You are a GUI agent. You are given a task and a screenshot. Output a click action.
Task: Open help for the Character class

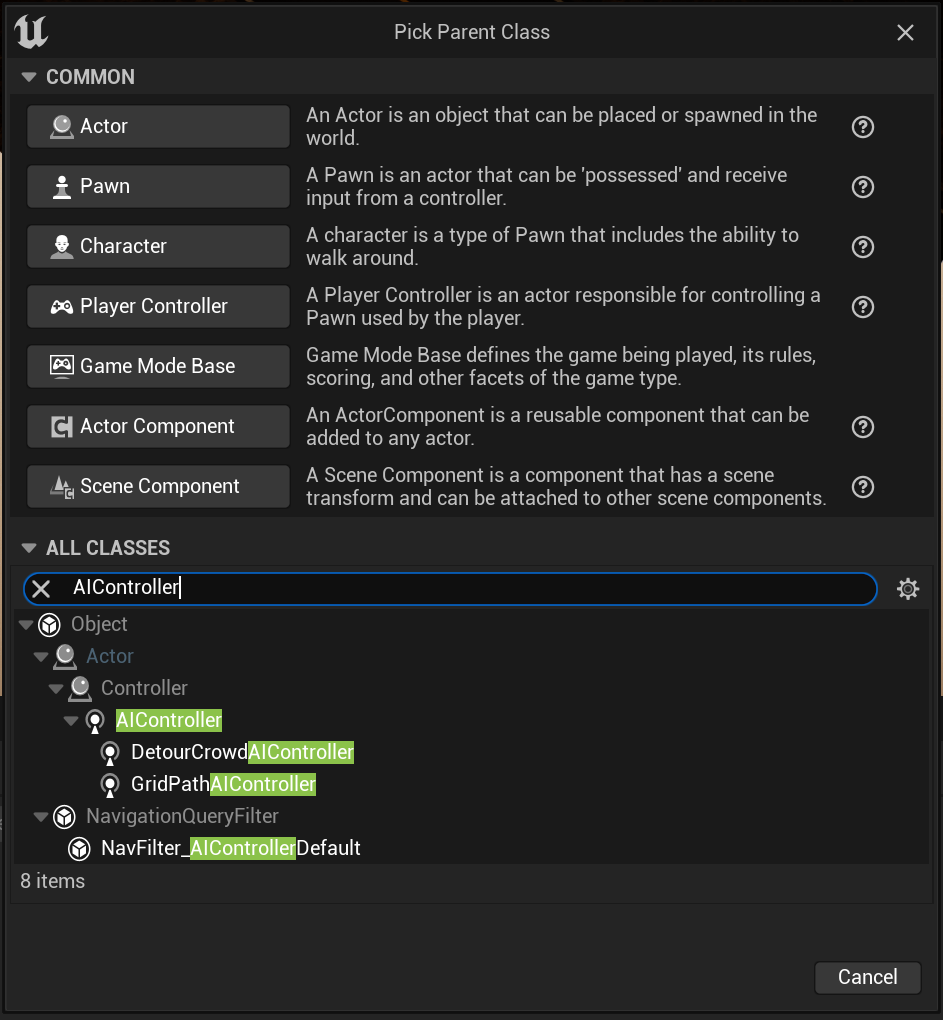(x=862, y=247)
